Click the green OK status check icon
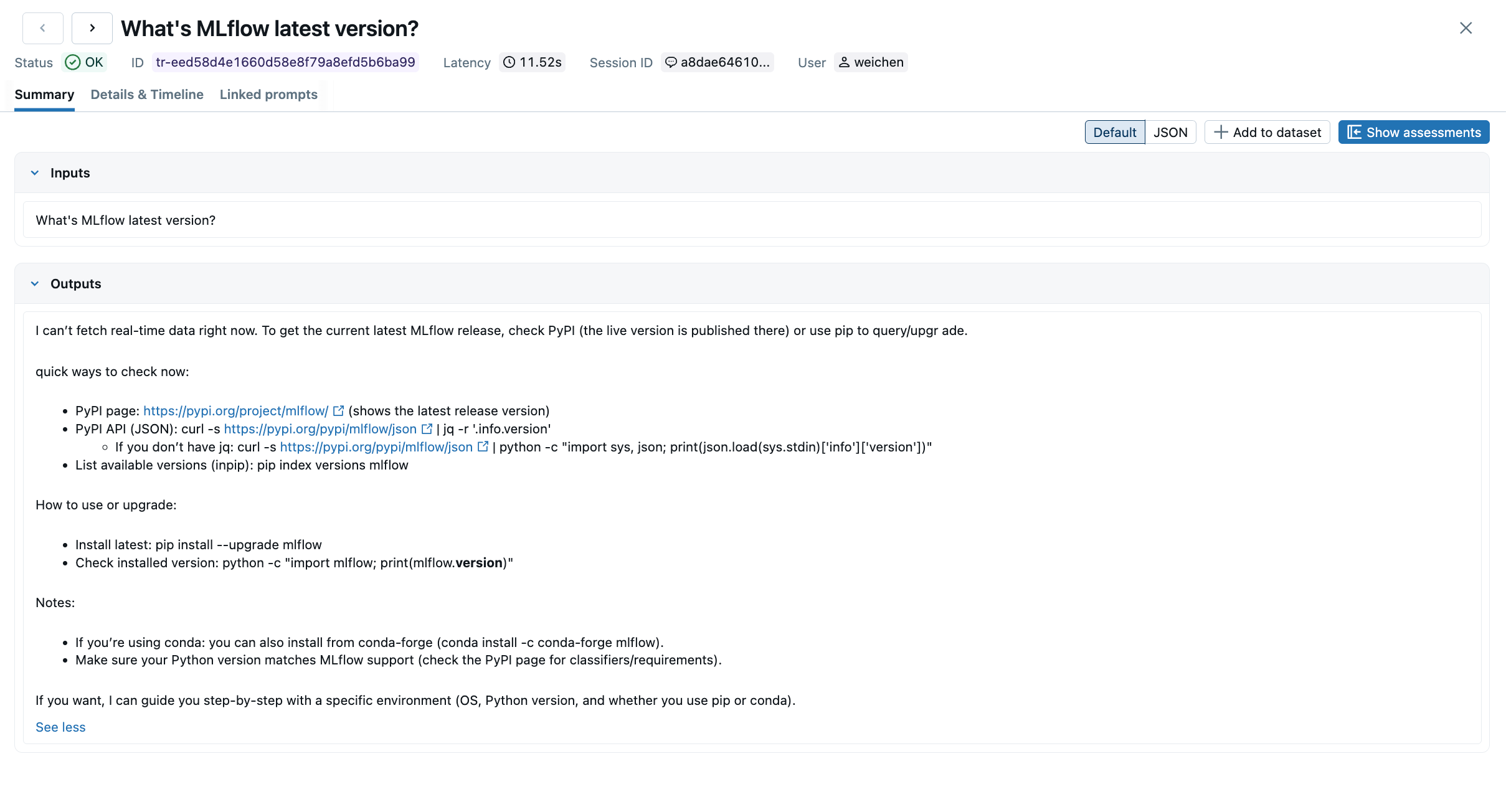 pos(73,62)
